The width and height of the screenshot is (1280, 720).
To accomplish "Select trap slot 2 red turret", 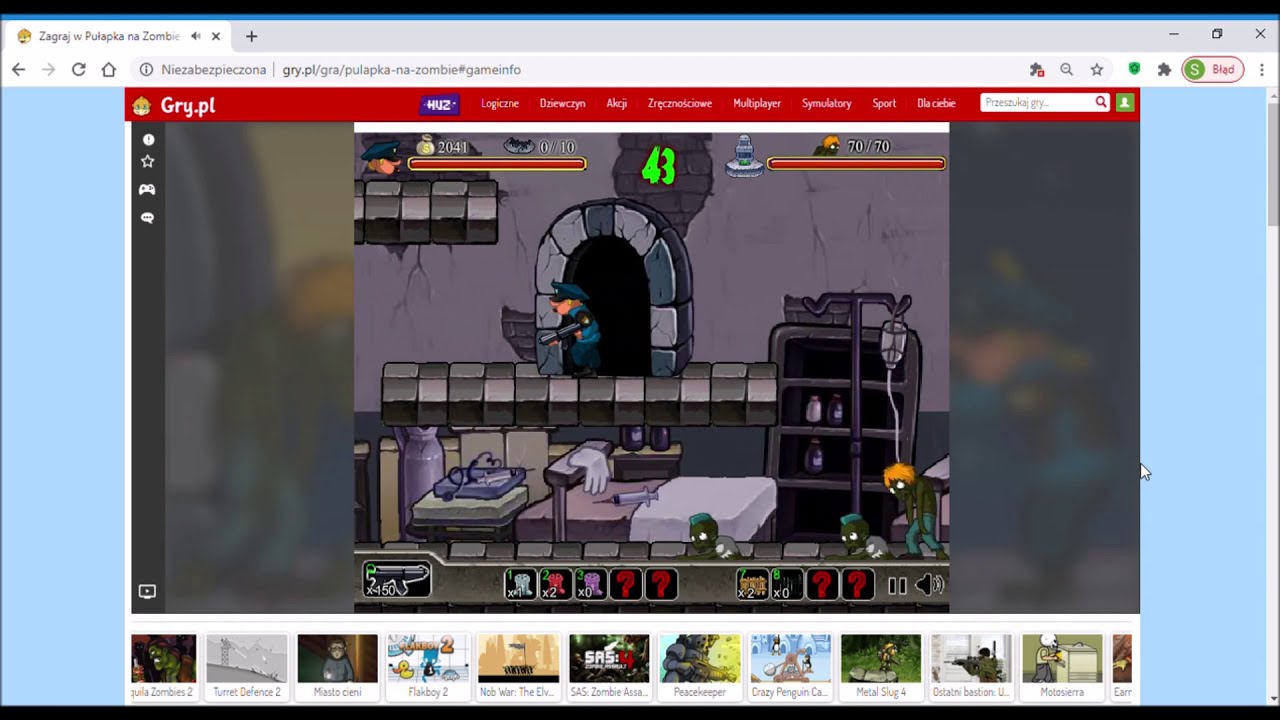I will point(555,584).
